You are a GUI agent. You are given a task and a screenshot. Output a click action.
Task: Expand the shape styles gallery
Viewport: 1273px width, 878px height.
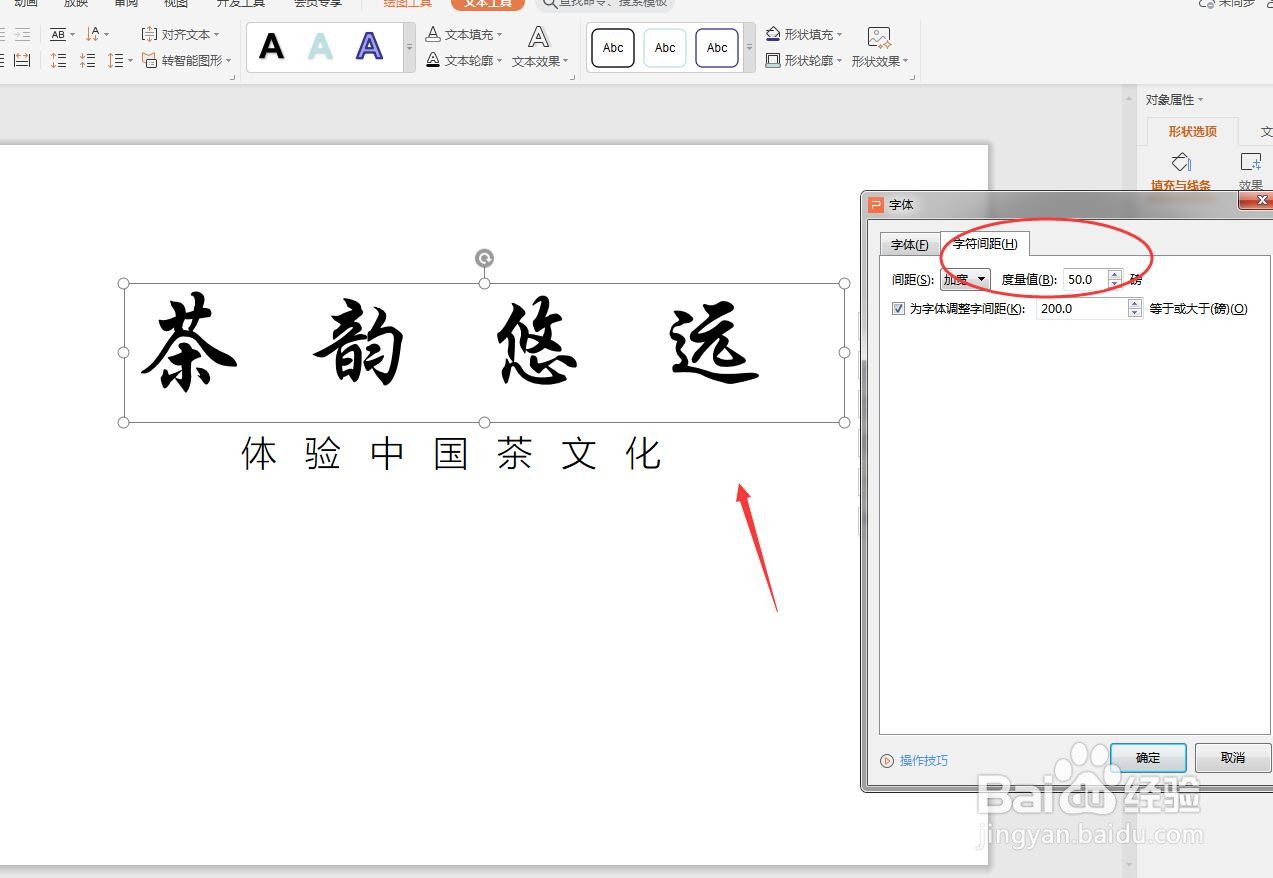749,47
